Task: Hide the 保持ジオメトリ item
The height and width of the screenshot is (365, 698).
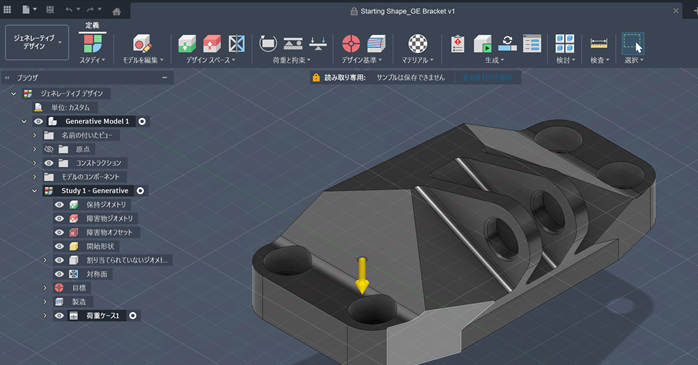Action: [59, 205]
